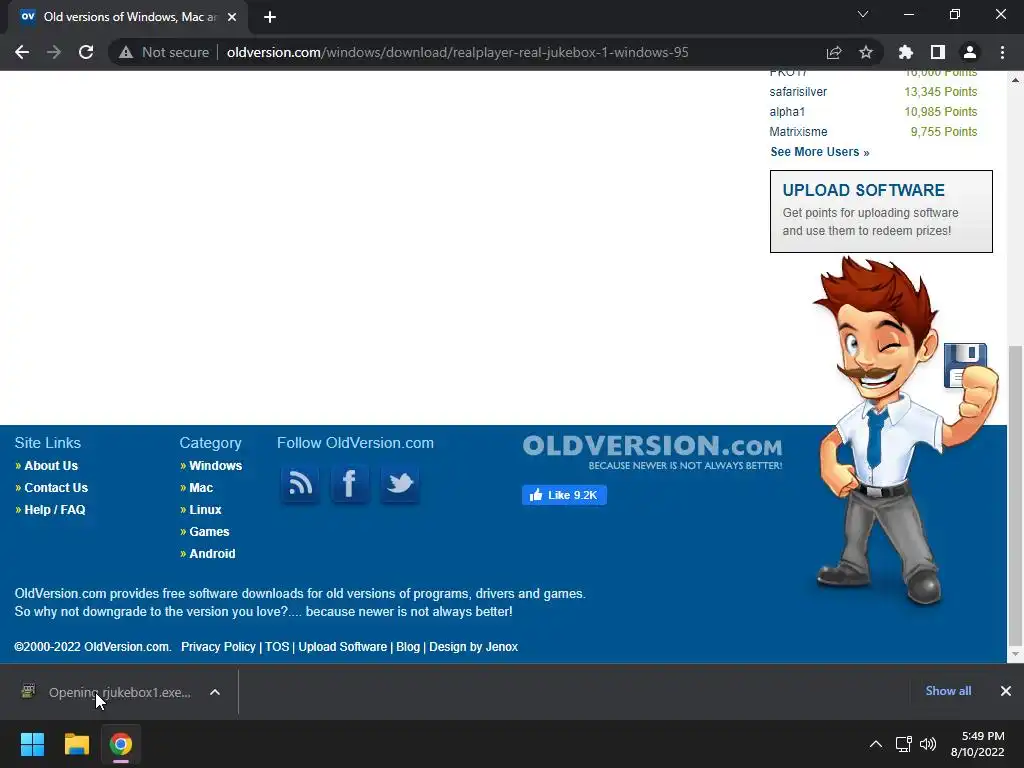Open user alpha1 profile

point(787,112)
